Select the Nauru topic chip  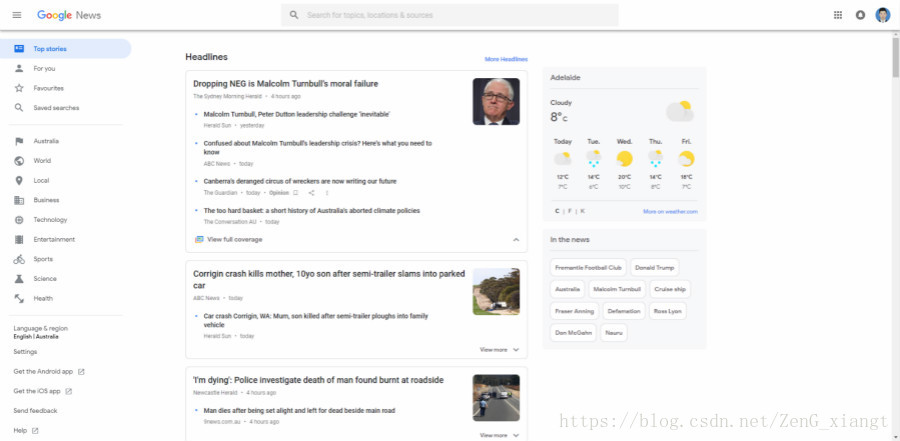[614, 332]
